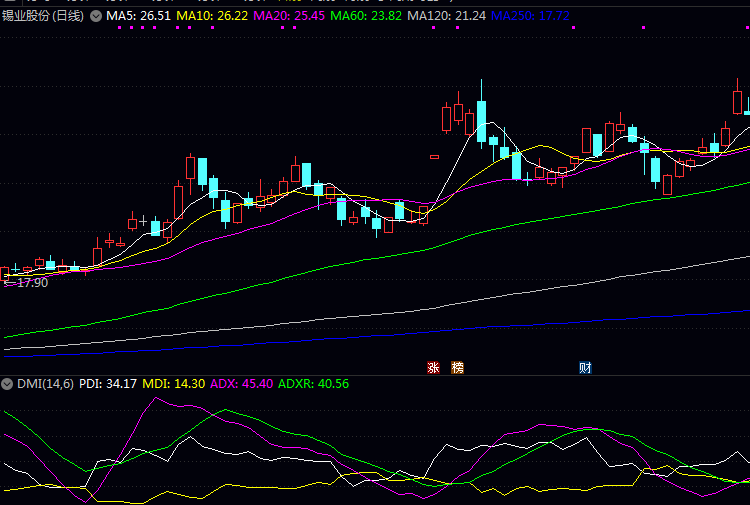Screen dimensions: 750x505
Task: Click the MA120: 21.24 label
Action: [446, 16]
